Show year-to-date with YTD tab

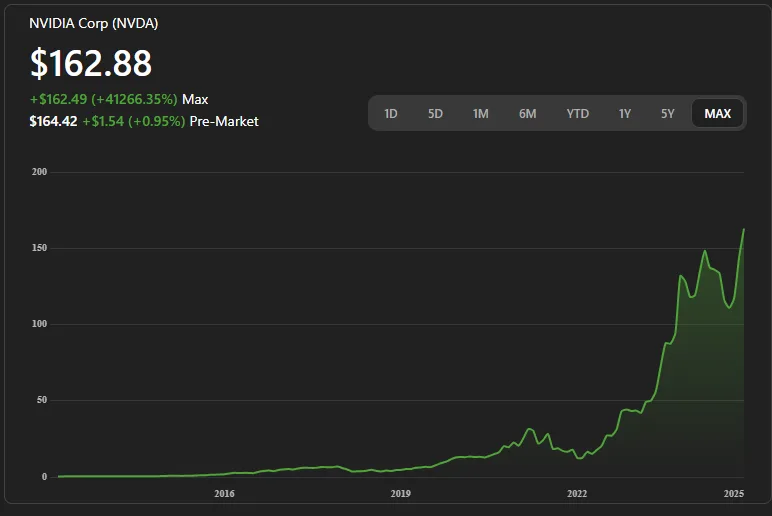578,114
